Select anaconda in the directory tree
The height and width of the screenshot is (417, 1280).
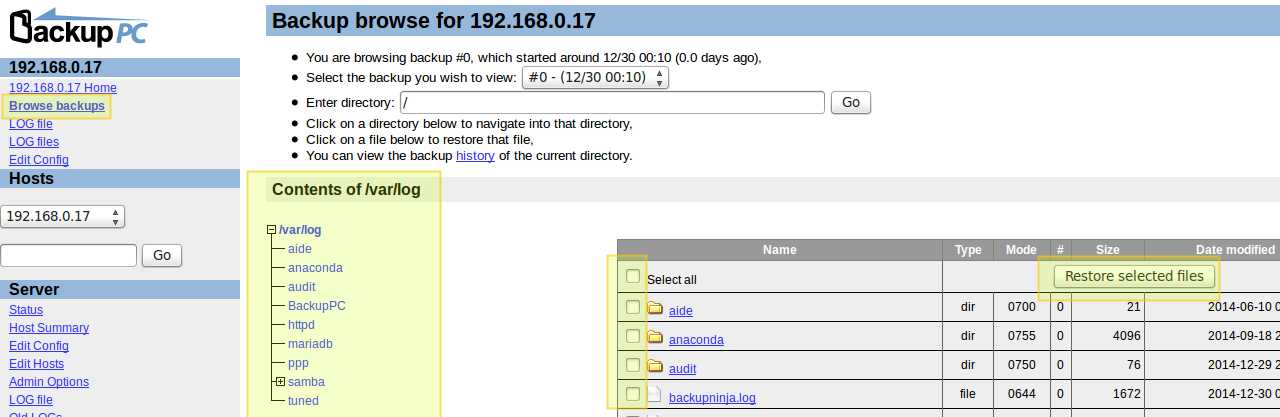click(315, 268)
